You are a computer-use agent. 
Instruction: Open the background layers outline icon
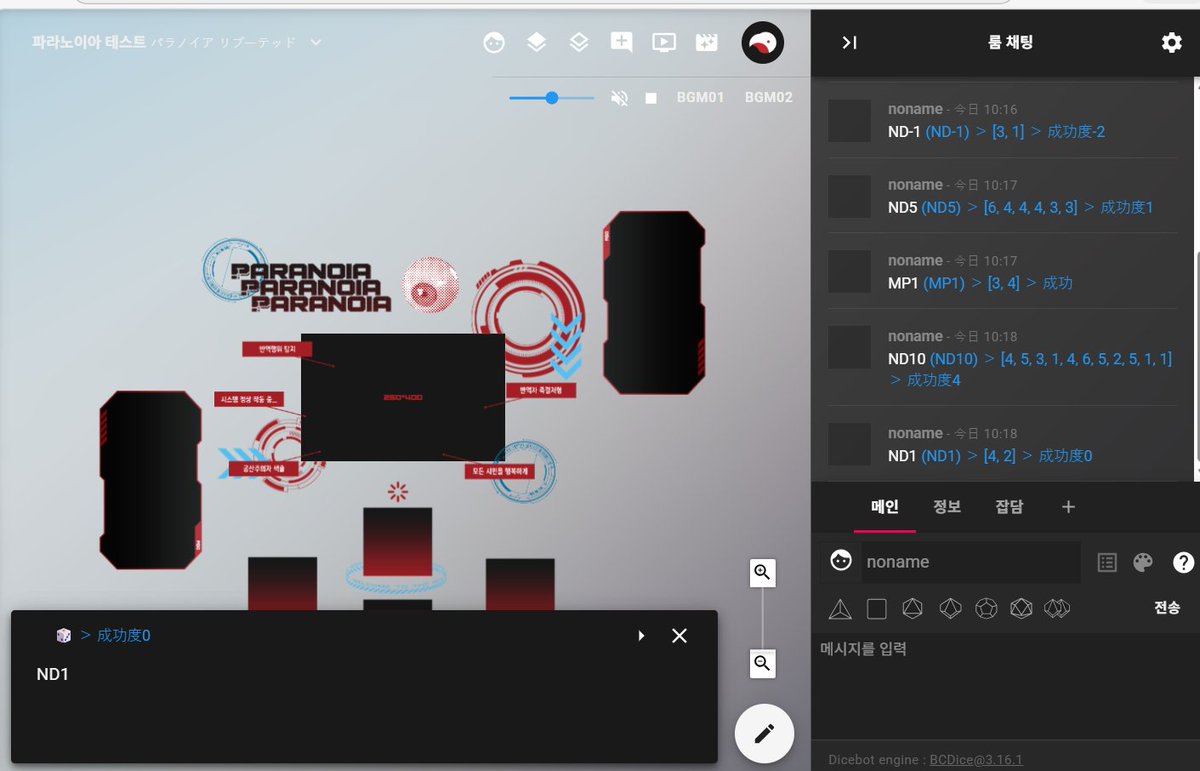(x=579, y=42)
